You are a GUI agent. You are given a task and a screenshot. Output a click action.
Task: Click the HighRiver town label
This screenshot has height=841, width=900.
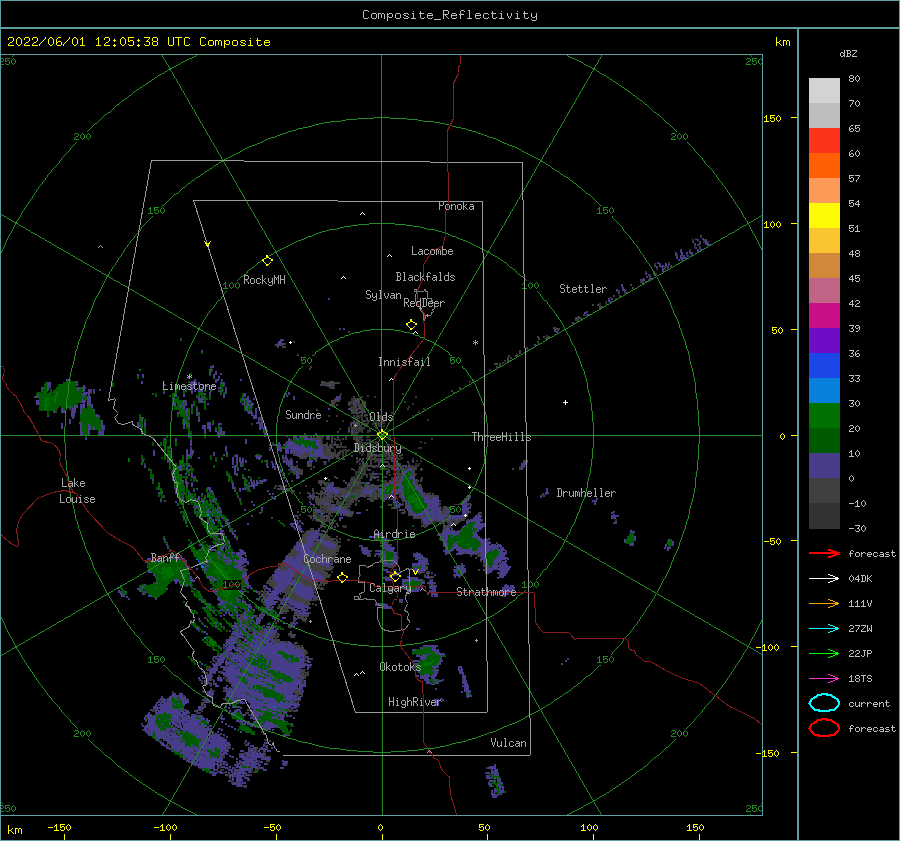pyautogui.click(x=414, y=702)
